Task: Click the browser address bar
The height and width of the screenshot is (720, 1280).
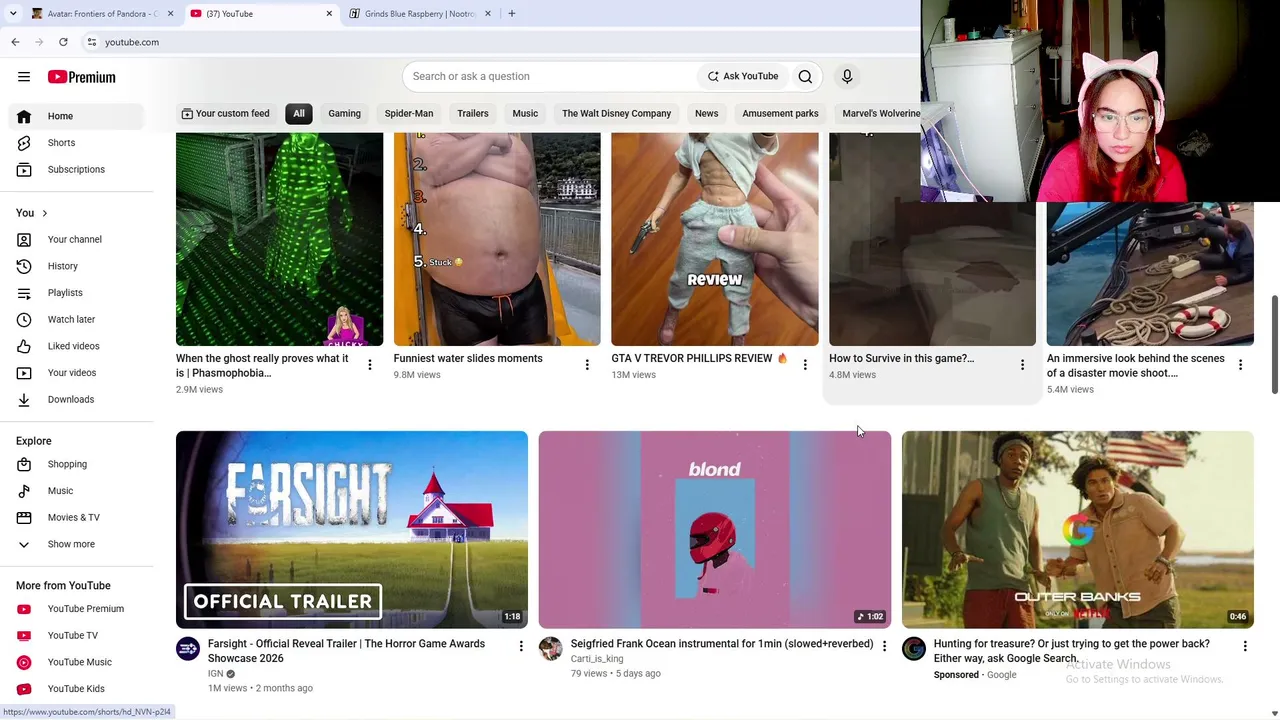Action: pos(500,42)
